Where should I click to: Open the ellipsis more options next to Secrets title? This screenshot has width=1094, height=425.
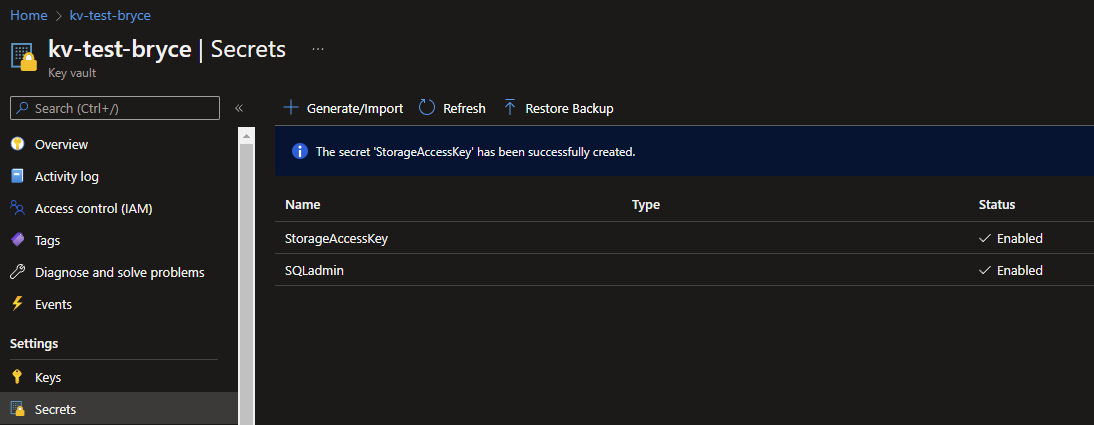pyautogui.click(x=318, y=49)
